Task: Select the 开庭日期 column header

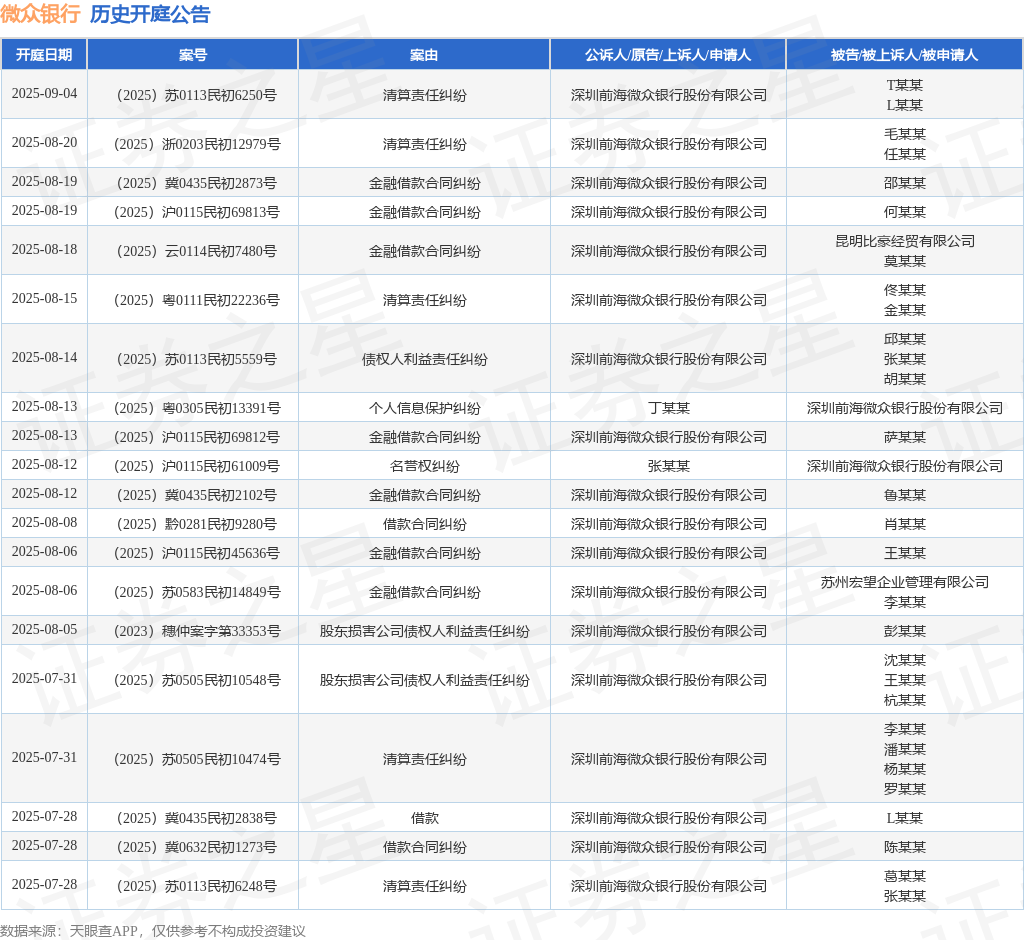Action: [44, 55]
